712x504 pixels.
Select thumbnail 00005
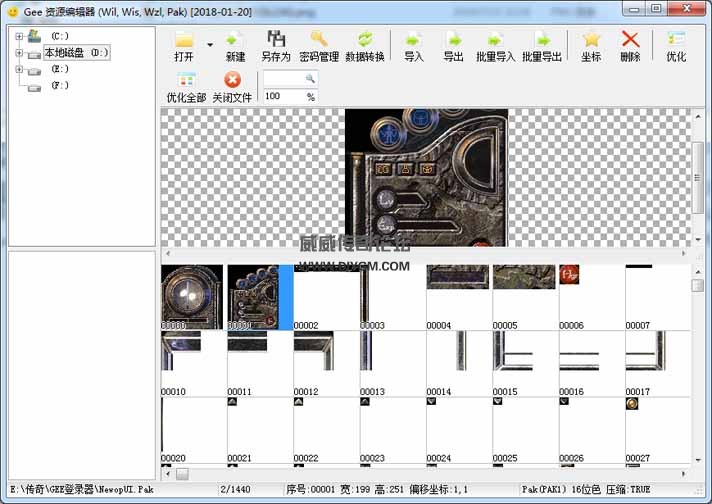(x=525, y=297)
